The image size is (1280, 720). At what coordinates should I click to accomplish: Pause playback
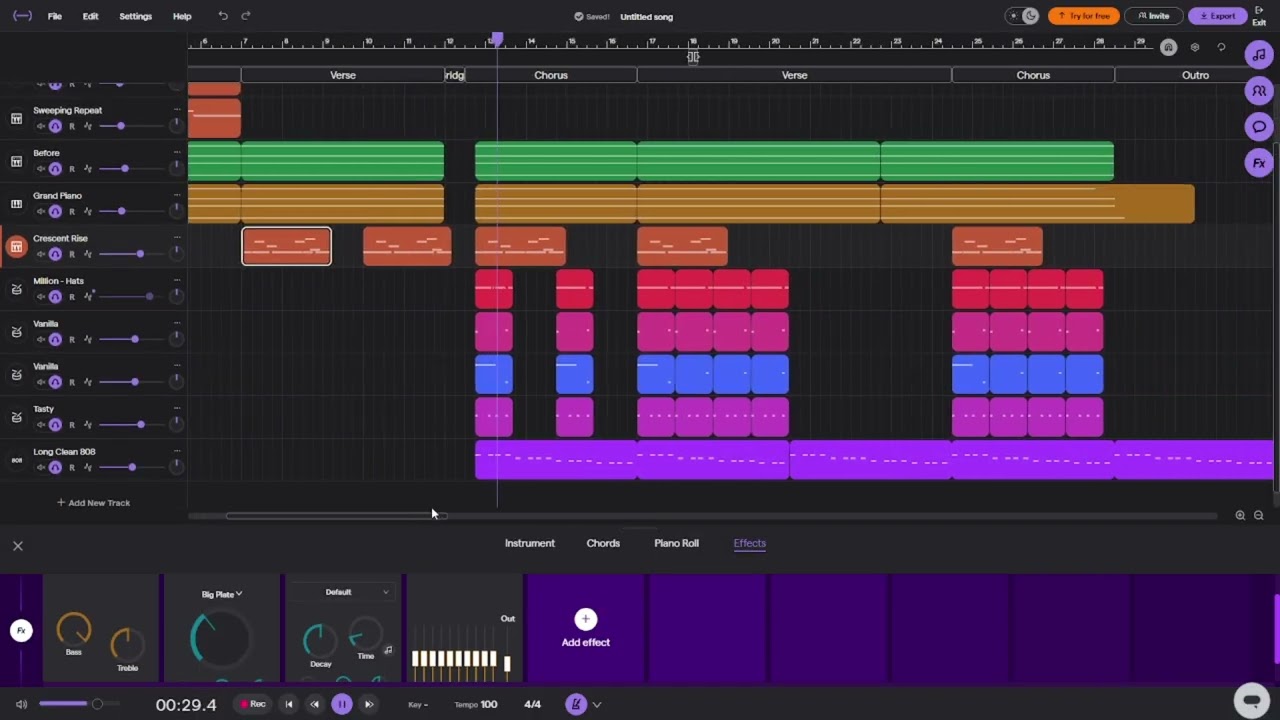coord(341,704)
